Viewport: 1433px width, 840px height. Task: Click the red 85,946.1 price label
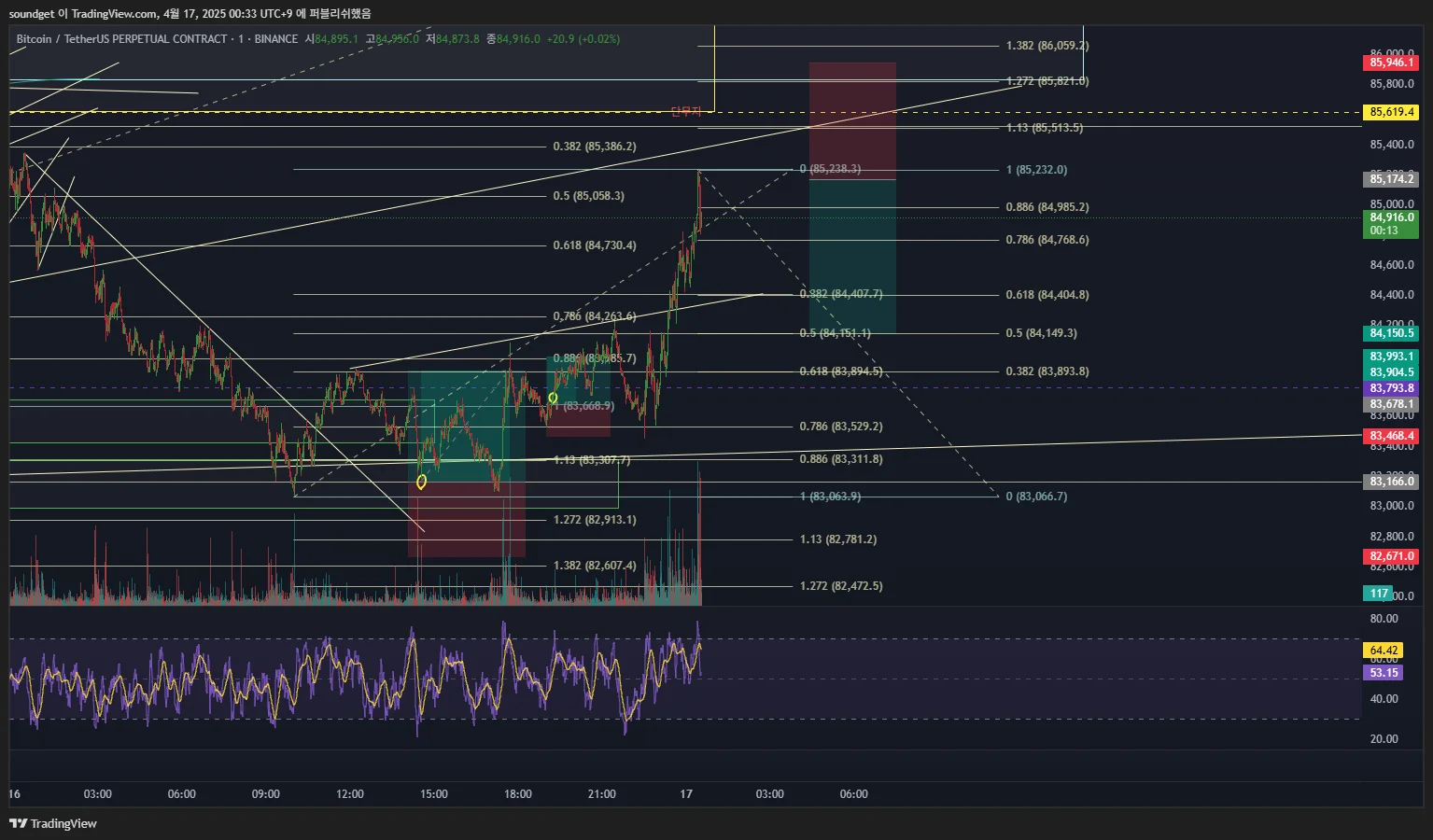click(x=1390, y=63)
